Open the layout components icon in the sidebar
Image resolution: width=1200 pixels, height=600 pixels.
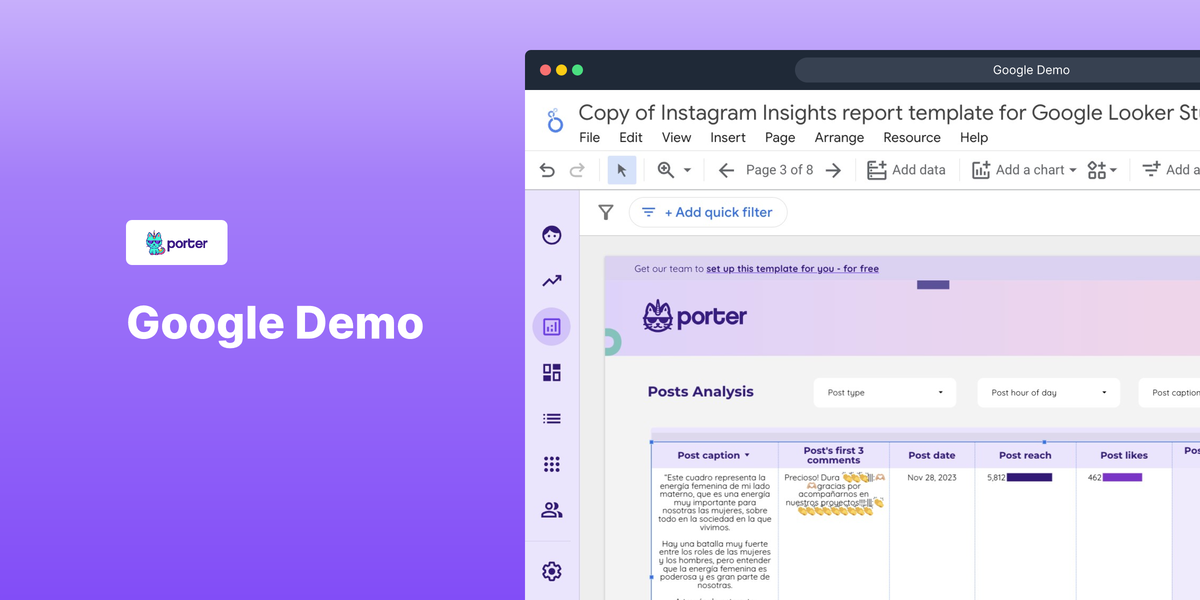pos(551,372)
